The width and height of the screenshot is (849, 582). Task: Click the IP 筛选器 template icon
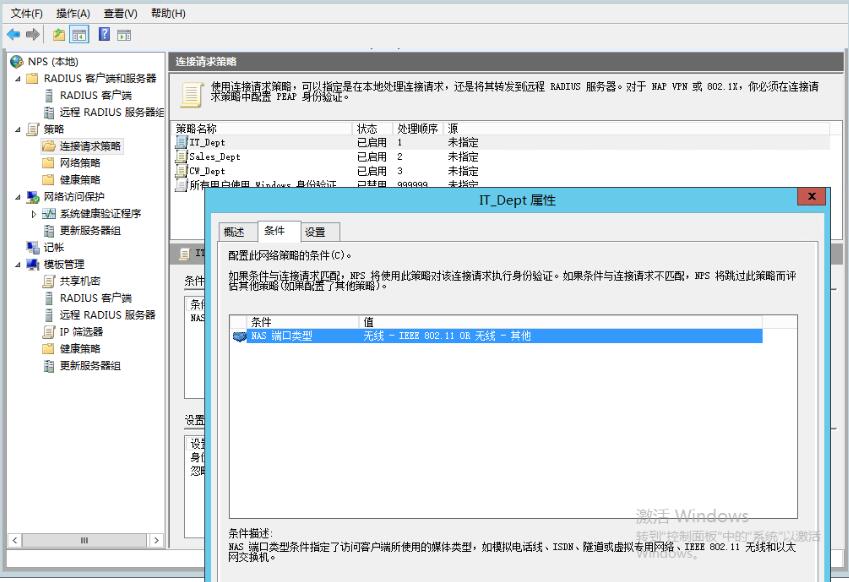pos(49,332)
